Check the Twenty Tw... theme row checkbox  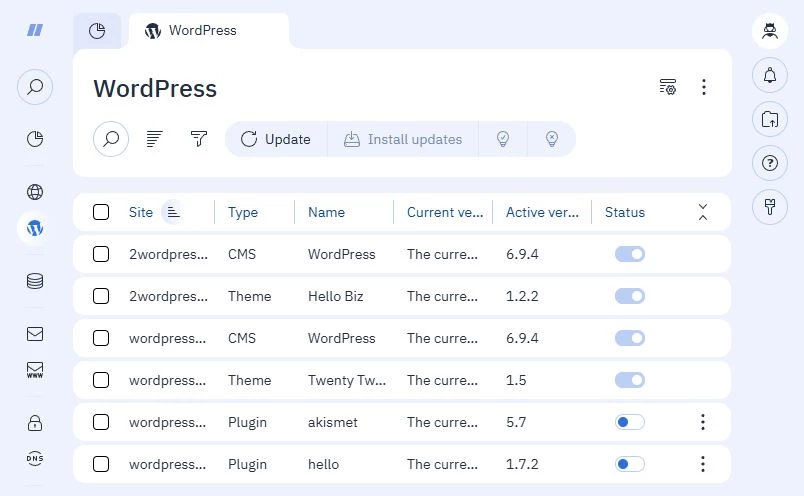pos(101,380)
